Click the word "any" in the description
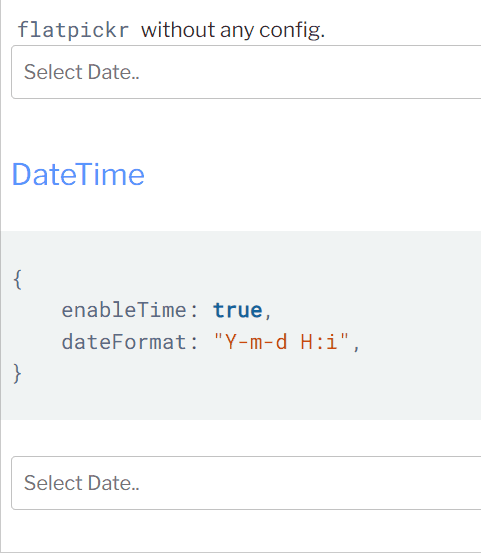Image resolution: width=481 pixels, height=553 pixels. pyautogui.click(x=237, y=31)
